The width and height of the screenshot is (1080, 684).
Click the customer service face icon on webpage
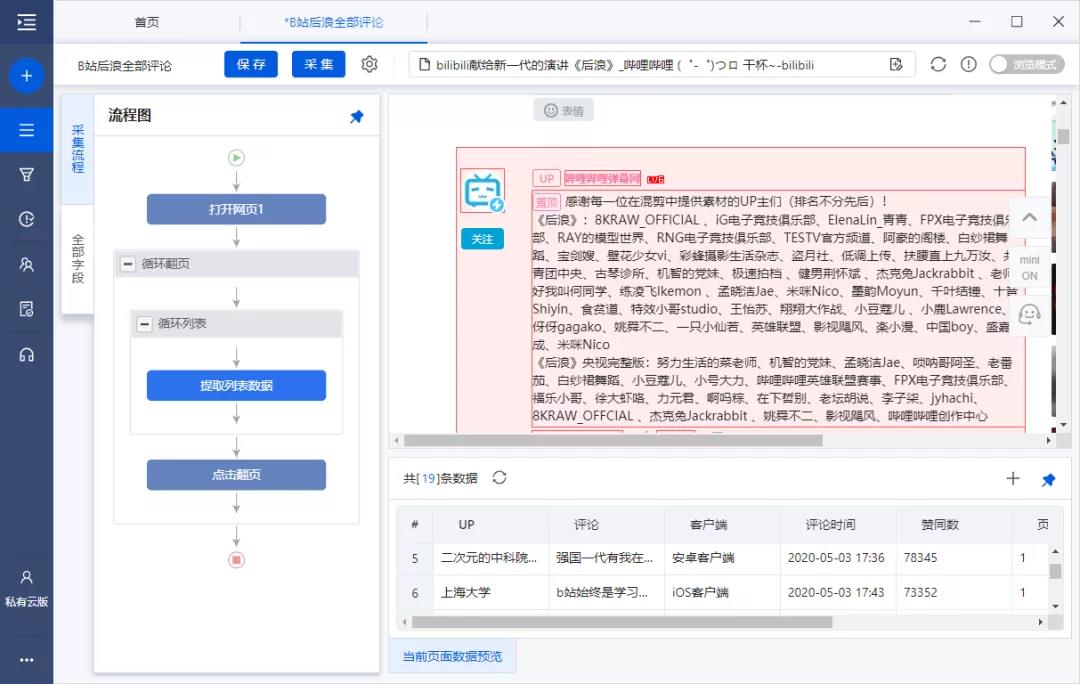point(1030,315)
